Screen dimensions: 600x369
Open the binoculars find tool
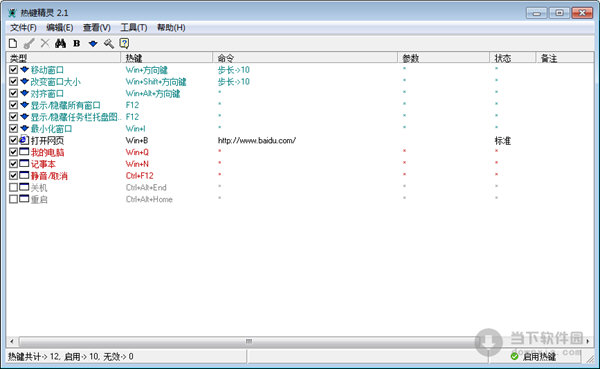click(x=60, y=43)
